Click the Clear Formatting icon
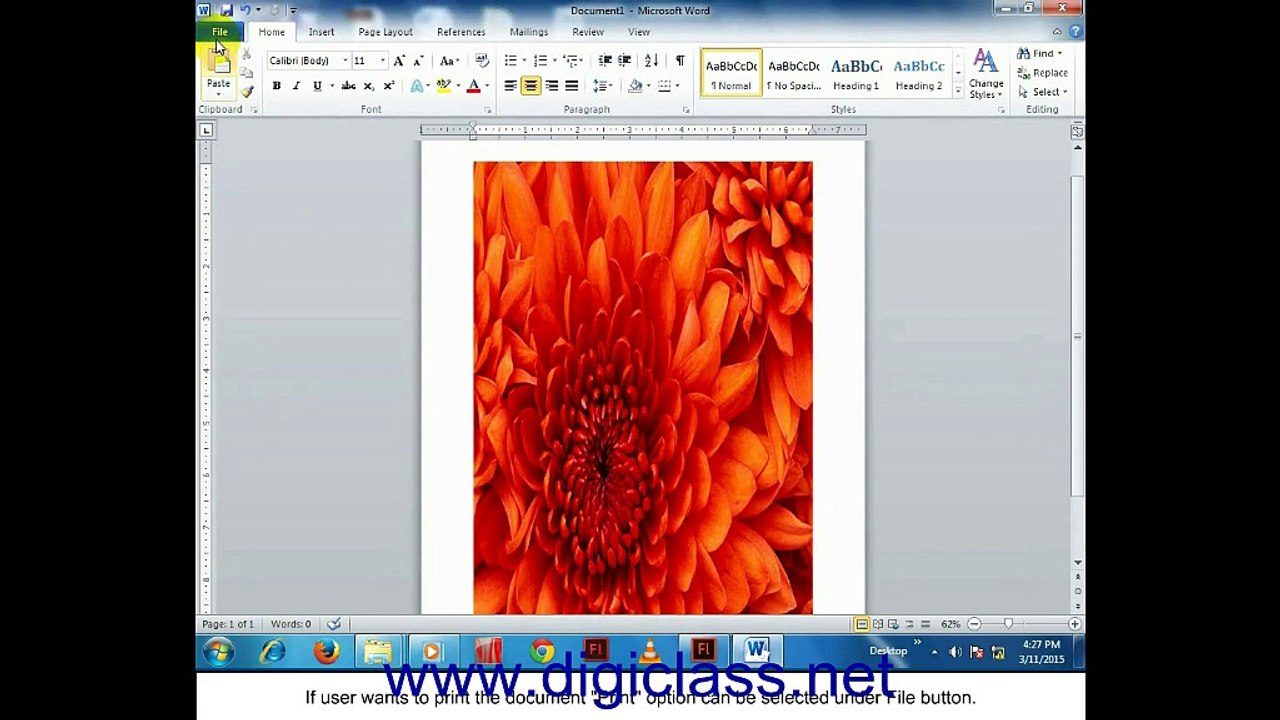 481,61
